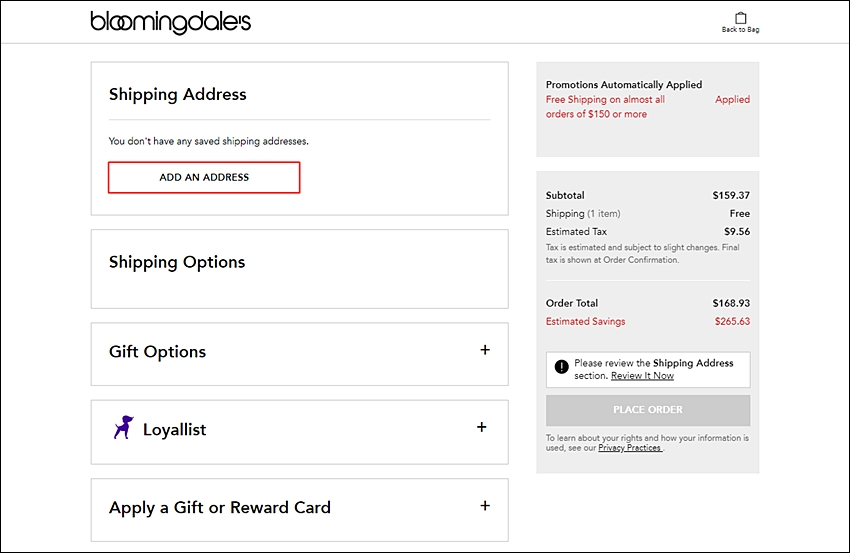Click the purple Loyallist dog icon
Image resolution: width=850 pixels, height=553 pixels.
(x=124, y=427)
